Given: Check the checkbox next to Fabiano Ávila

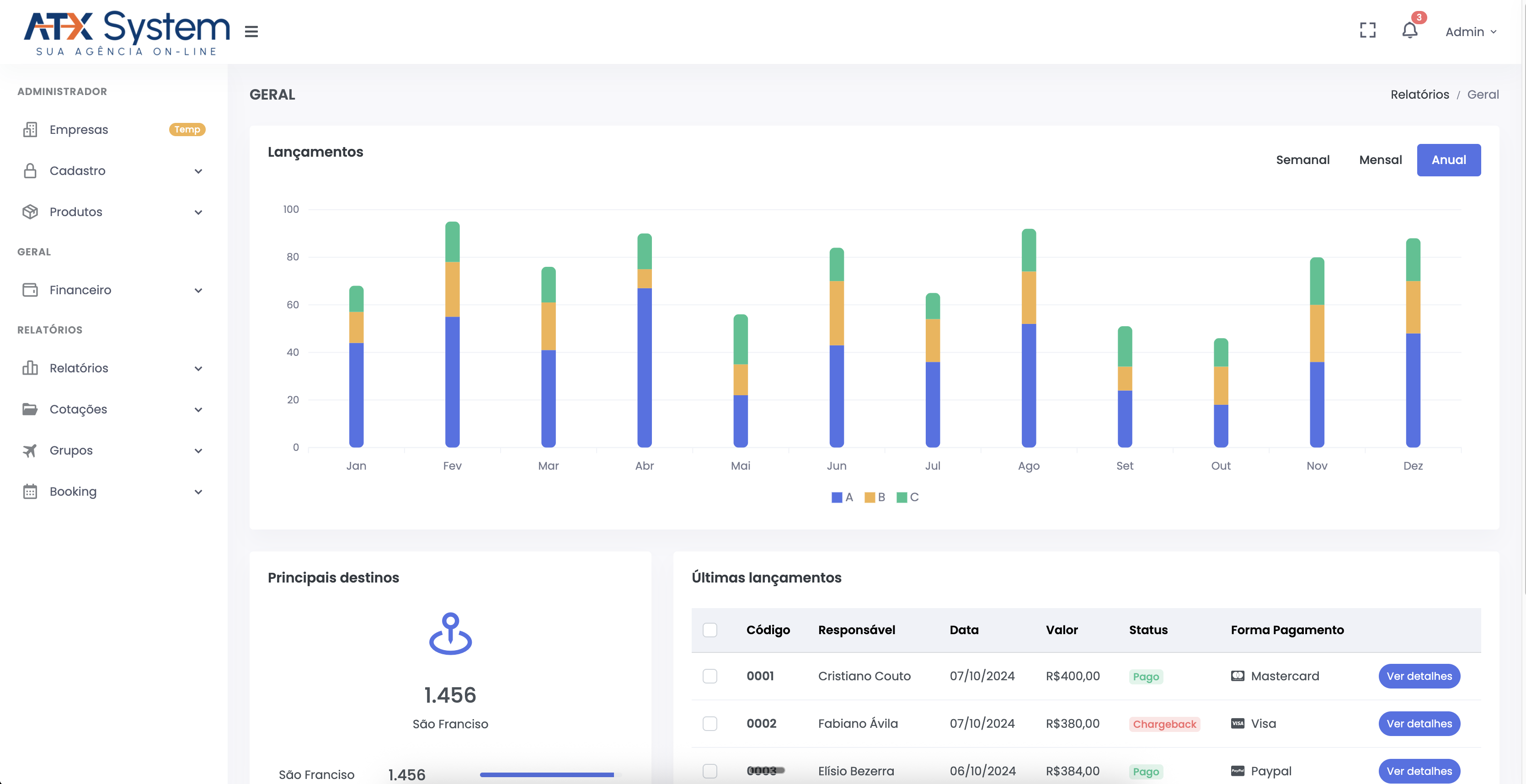Looking at the screenshot, I should [x=710, y=724].
